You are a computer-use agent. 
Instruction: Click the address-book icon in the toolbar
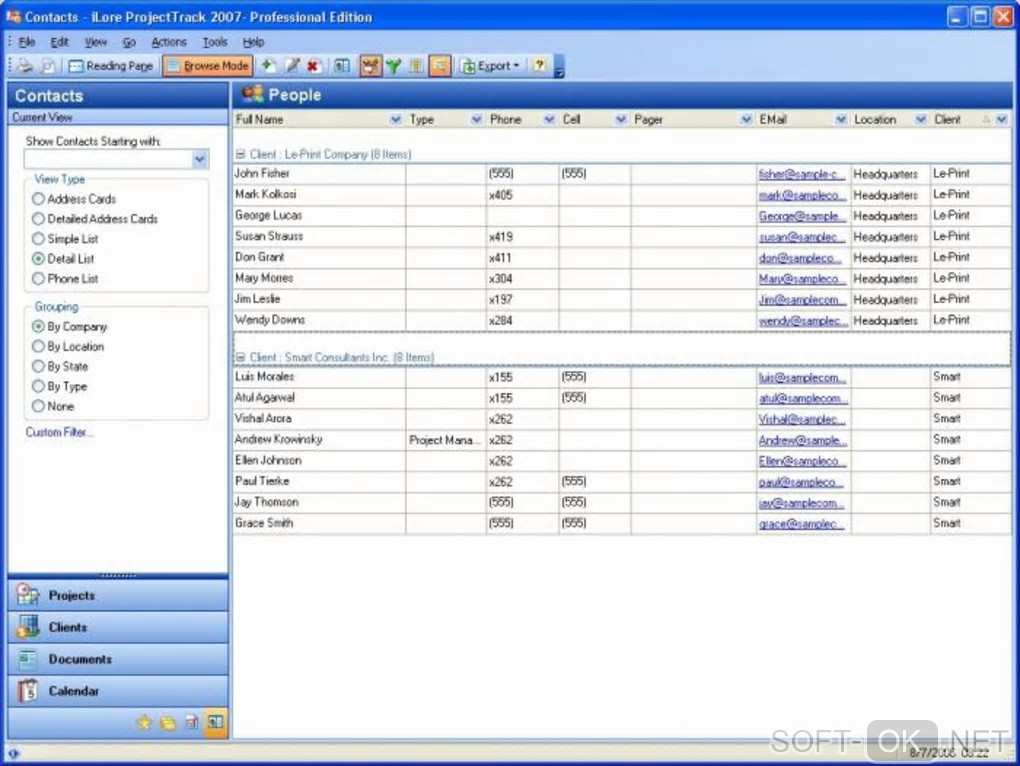pos(342,66)
